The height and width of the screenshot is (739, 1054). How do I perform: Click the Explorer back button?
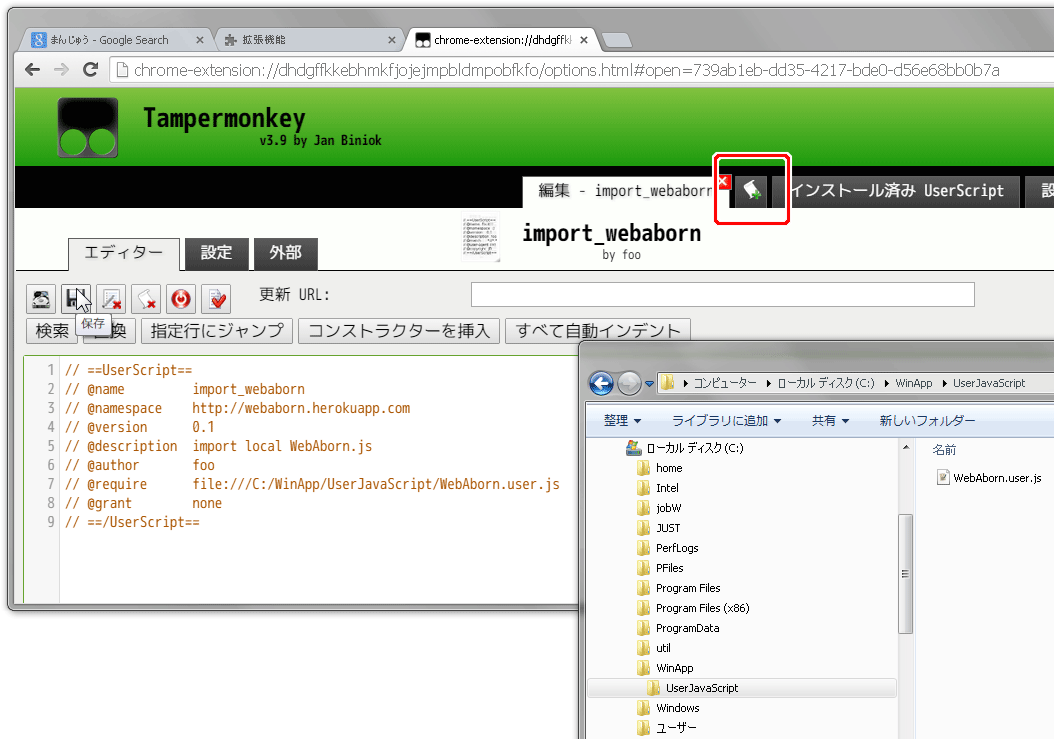tap(601, 383)
